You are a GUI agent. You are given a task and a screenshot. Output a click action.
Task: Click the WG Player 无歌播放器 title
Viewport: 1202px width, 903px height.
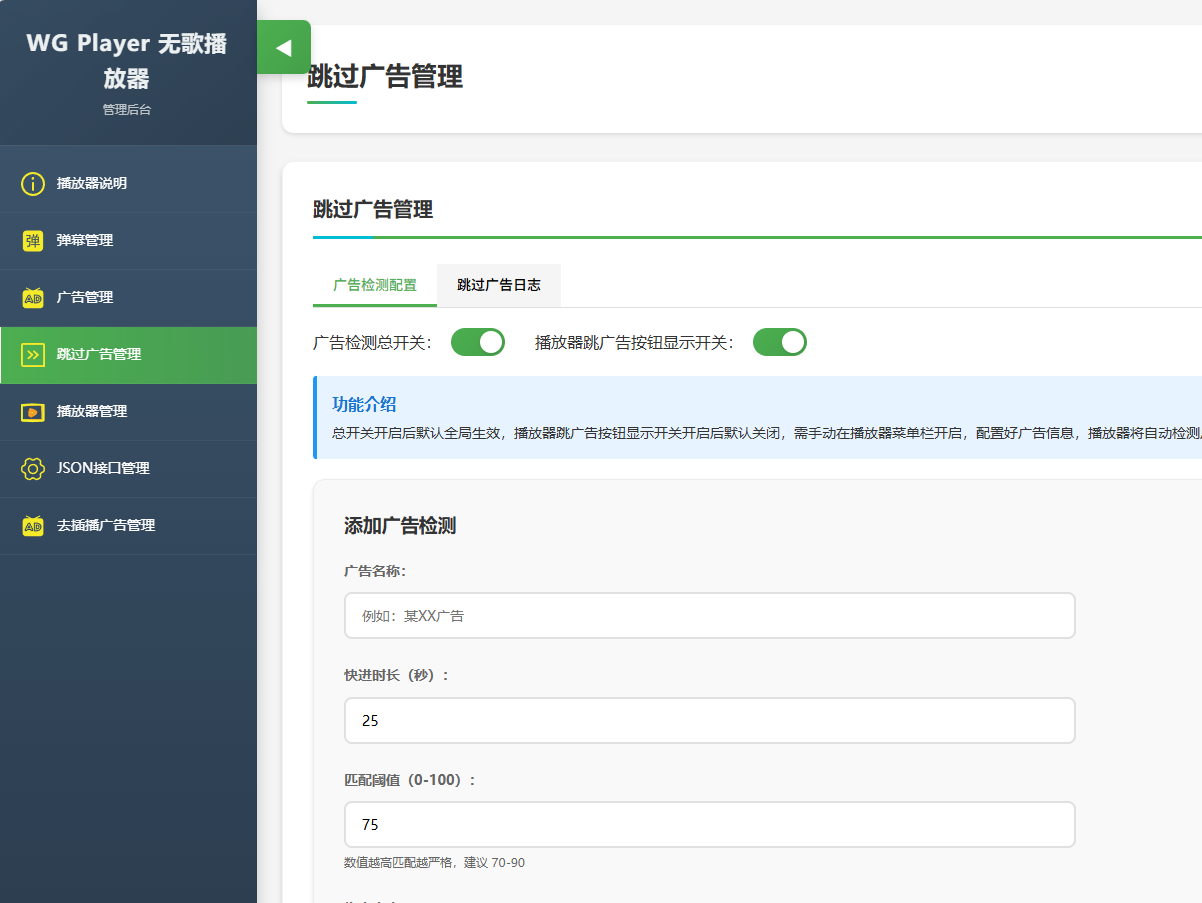pyautogui.click(x=127, y=61)
